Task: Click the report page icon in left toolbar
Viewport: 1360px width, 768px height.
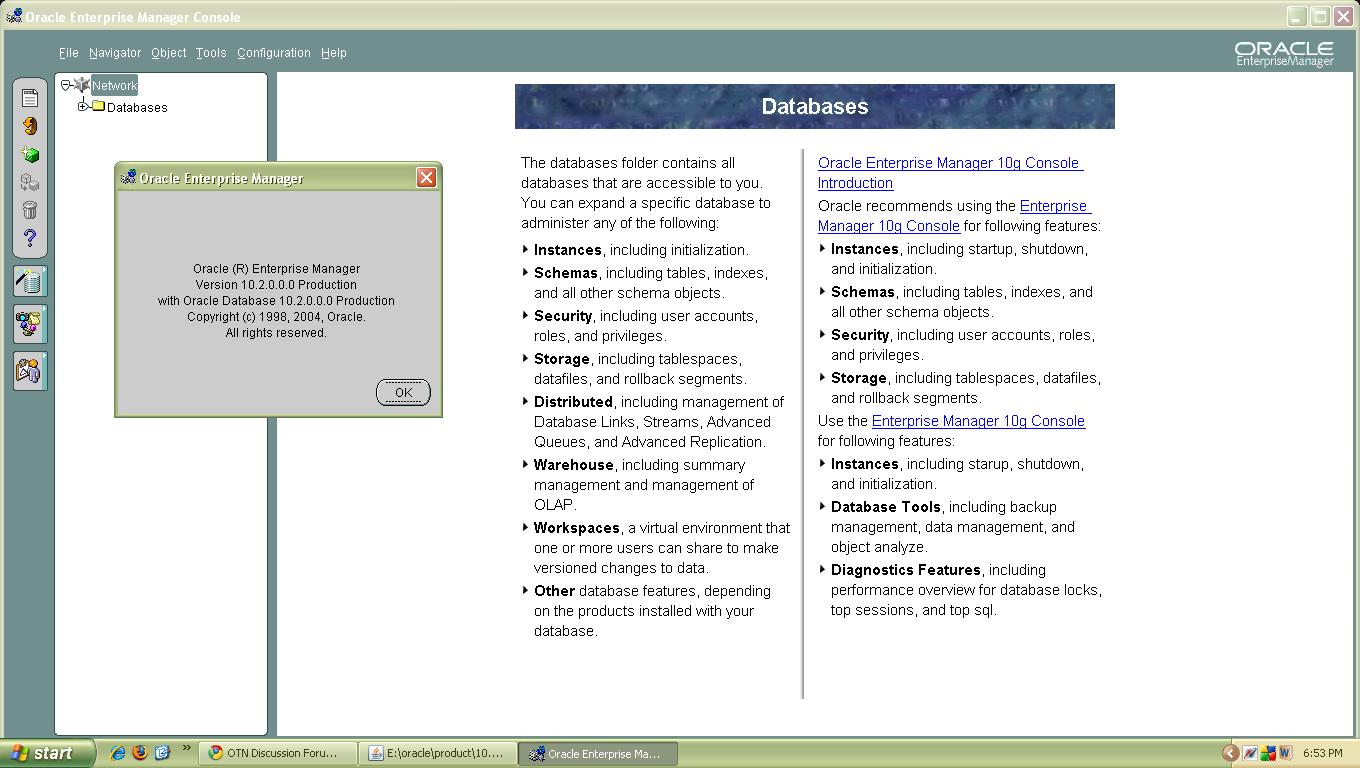Action: click(x=30, y=98)
